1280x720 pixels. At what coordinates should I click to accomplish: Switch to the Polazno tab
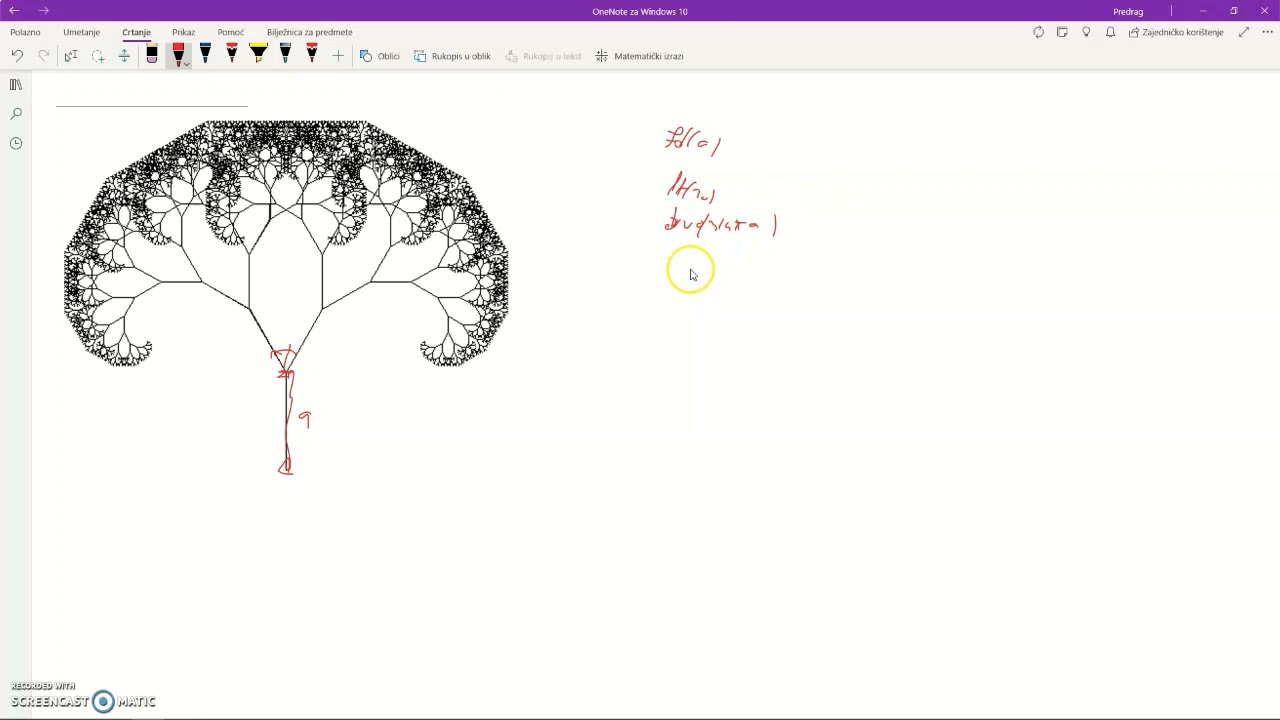coord(25,32)
